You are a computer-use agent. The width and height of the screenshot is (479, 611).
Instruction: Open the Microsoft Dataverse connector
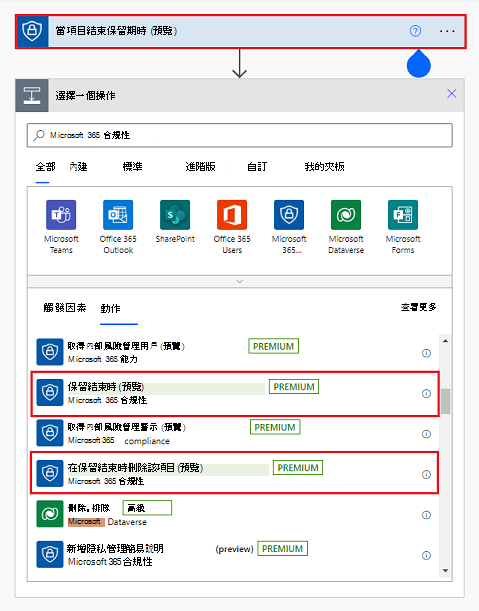(x=346, y=215)
